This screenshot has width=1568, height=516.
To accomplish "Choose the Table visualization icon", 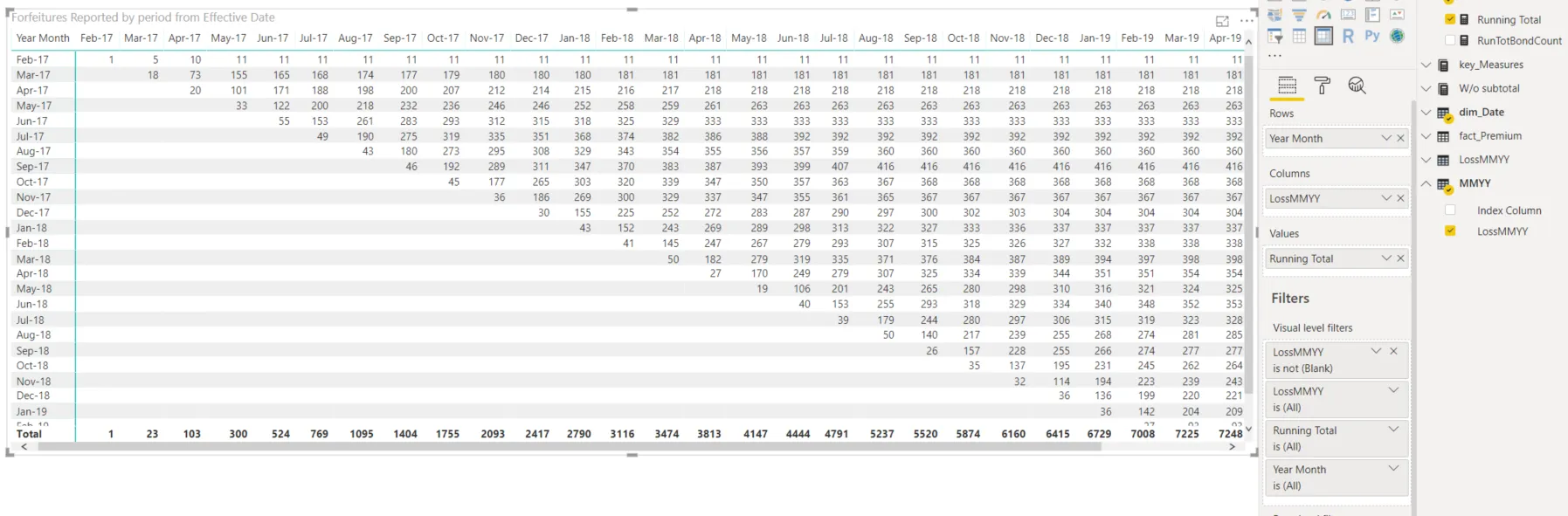I will pos(1299,36).
